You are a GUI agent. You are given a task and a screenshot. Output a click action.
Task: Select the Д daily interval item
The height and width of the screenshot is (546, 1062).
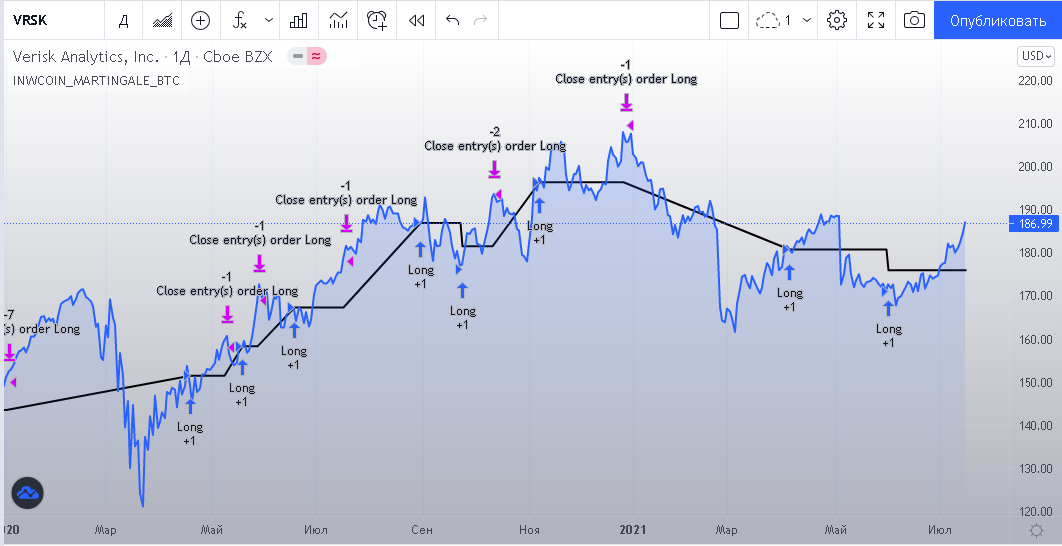[x=123, y=20]
